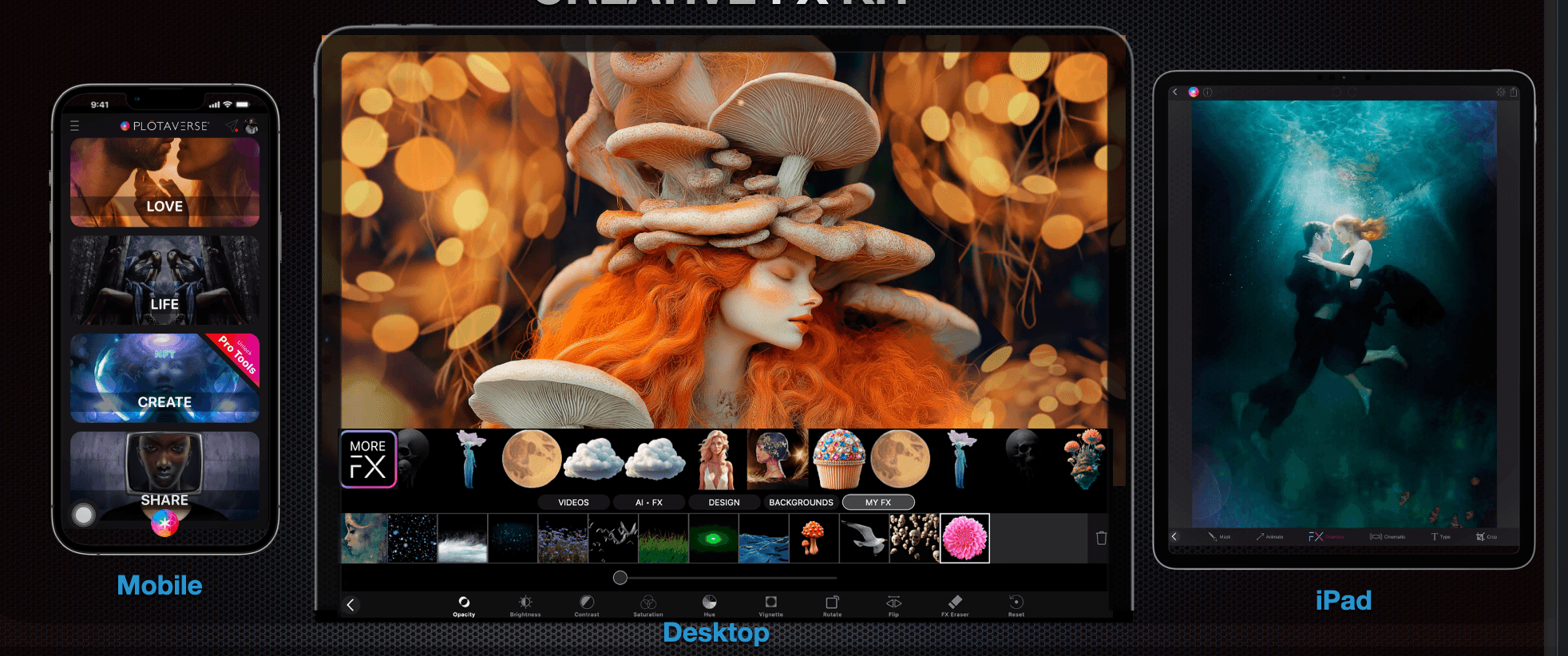The width and height of the screenshot is (1568, 656).
Task: Select the MY FX tab
Action: (x=878, y=502)
